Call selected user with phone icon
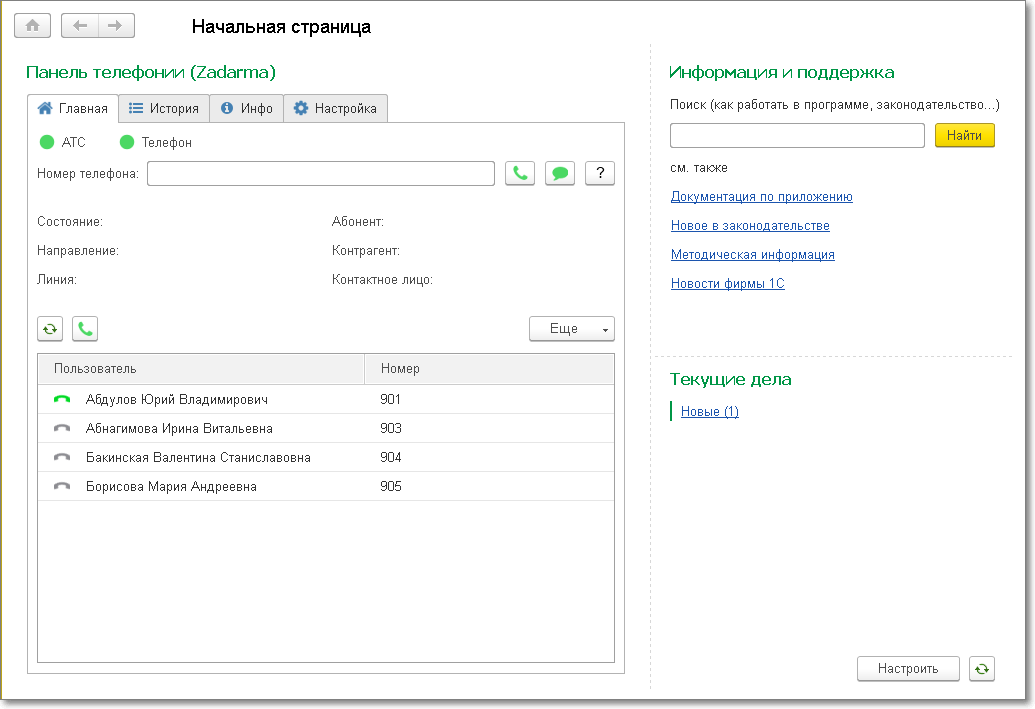Viewport: 1035px width, 709px height. tap(85, 329)
